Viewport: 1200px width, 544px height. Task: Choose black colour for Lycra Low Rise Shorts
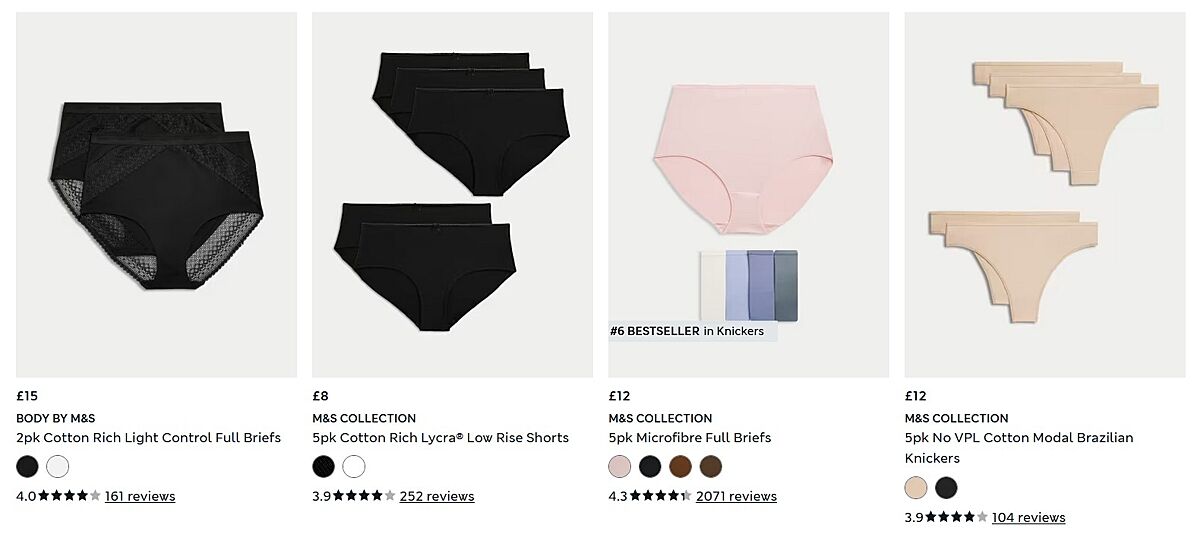[324, 466]
